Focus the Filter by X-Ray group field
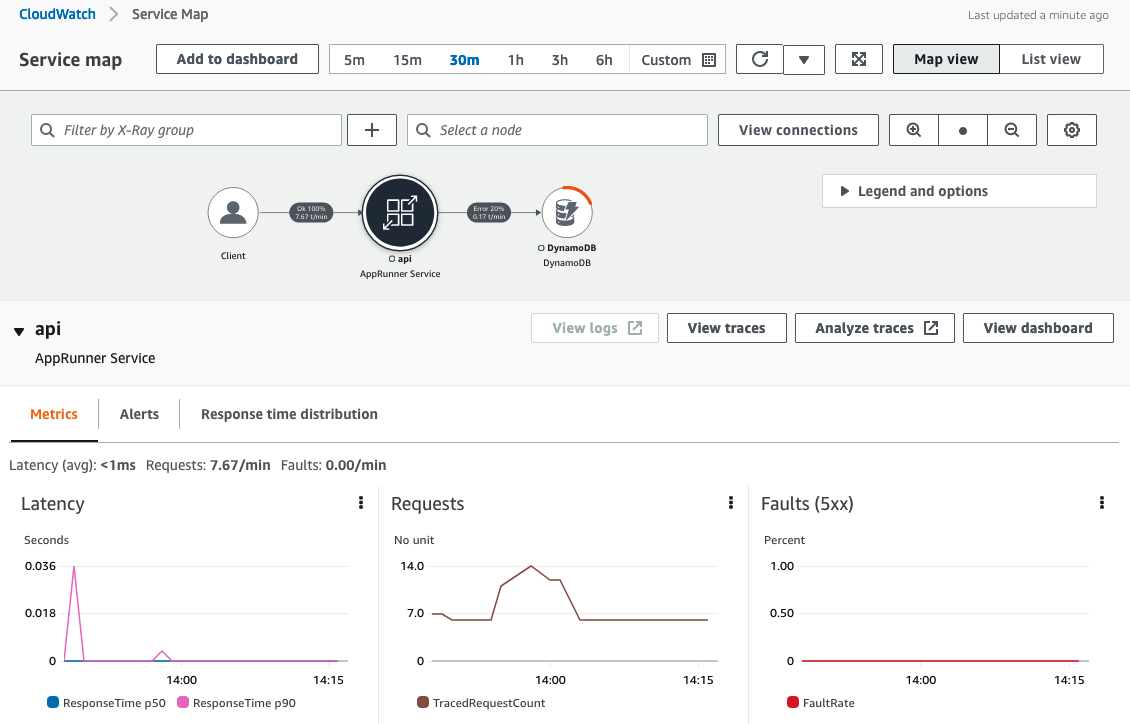The height and width of the screenshot is (724, 1130). [x=186, y=130]
